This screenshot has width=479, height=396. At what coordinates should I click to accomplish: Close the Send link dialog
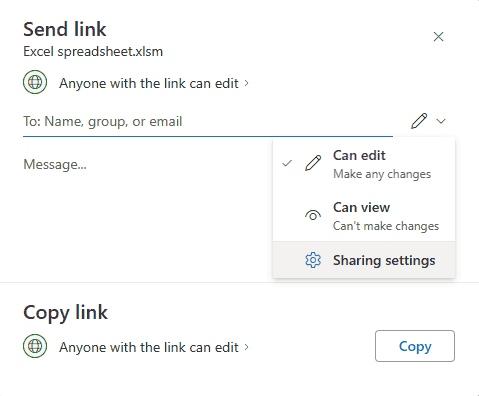[x=438, y=36]
